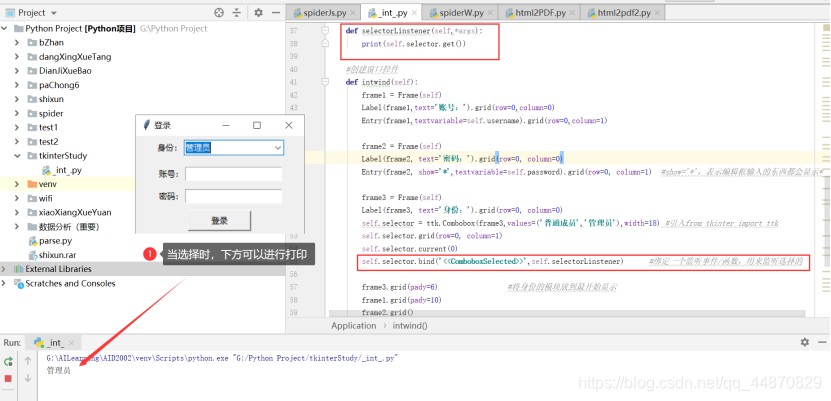Close the html2pdf2.py tab
Image resolution: width=831 pixels, height=401 pixels.
coord(656,13)
